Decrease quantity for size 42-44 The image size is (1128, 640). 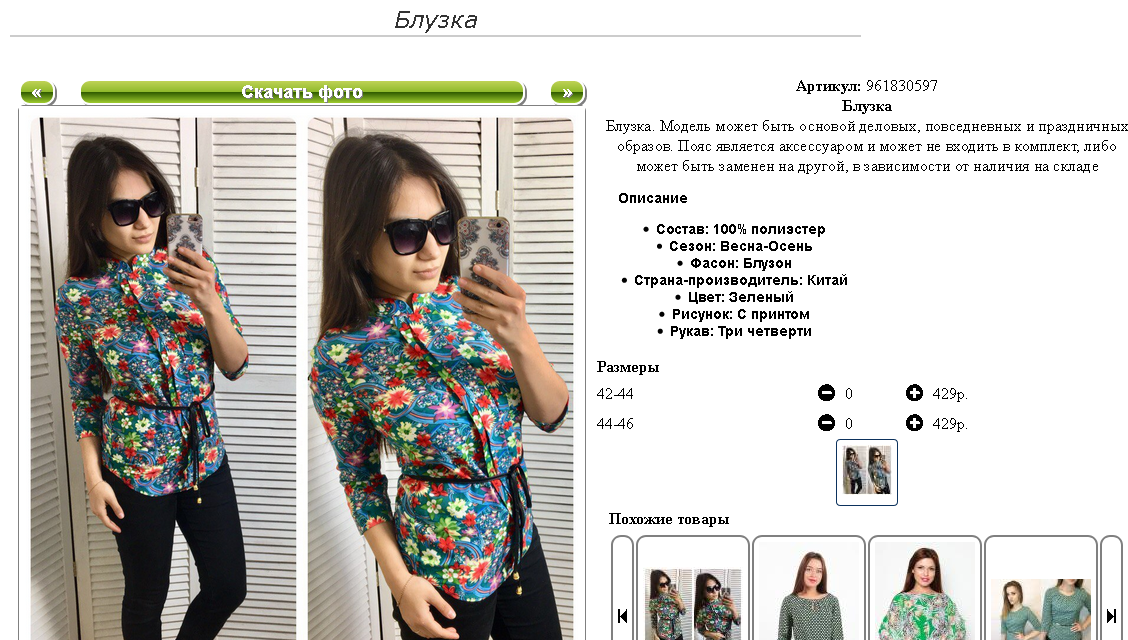pyautogui.click(x=826, y=393)
